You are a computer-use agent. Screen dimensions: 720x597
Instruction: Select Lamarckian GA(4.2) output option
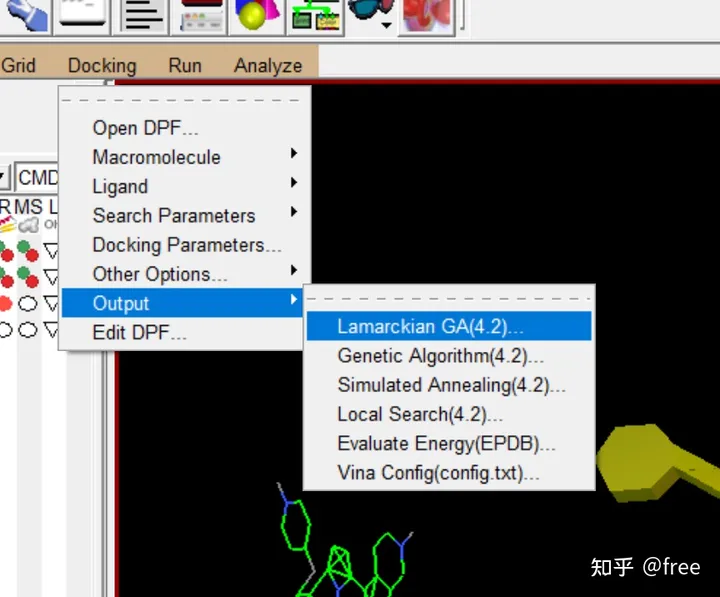click(430, 326)
